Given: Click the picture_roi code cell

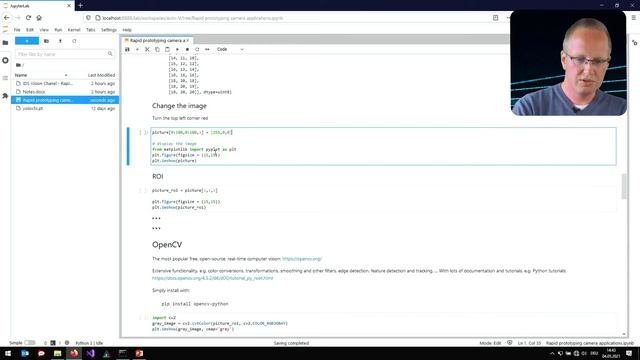Looking at the screenshot, I should coord(383,199).
